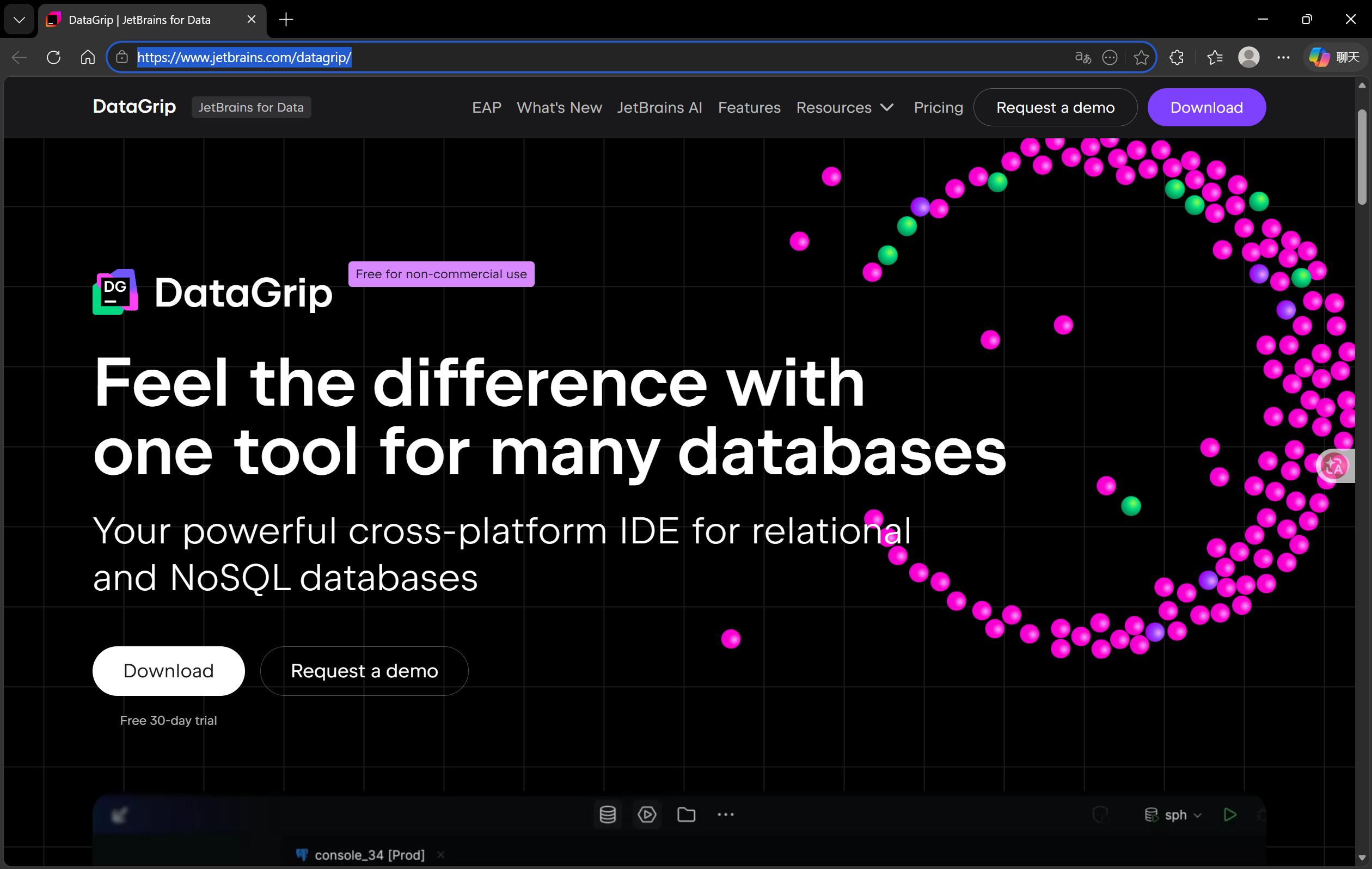Click Request a demo in the header

tap(1055, 107)
